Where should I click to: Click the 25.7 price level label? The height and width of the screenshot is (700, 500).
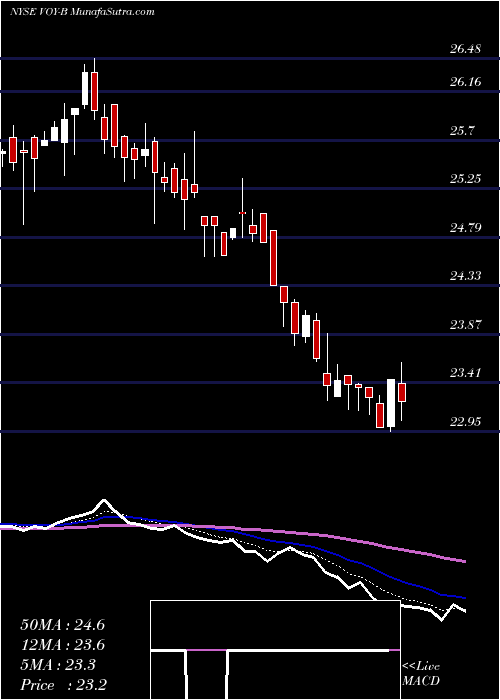[x=462, y=130]
